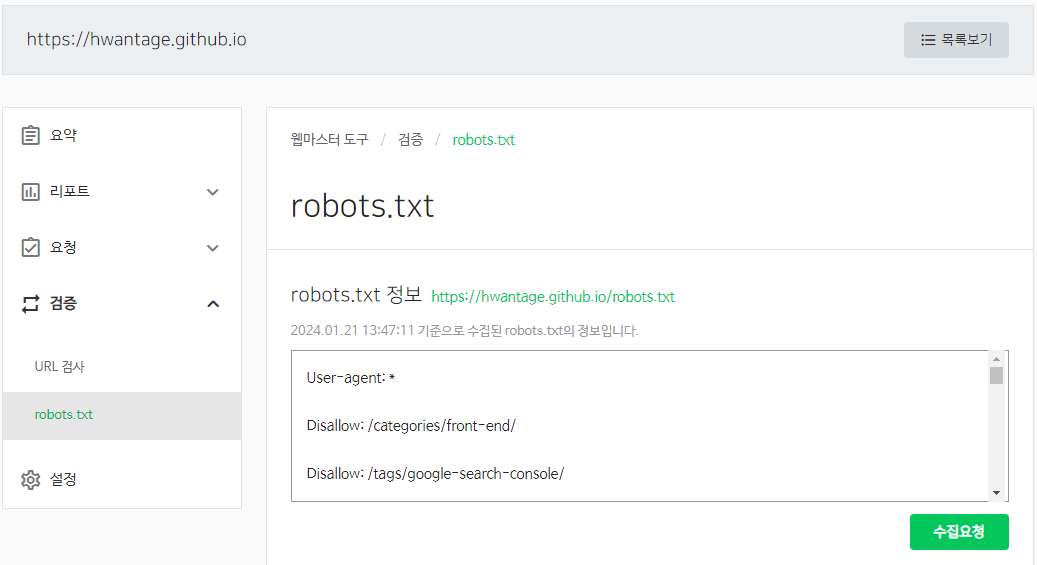The width and height of the screenshot is (1037, 565).
Task: Expand the 리포트 menu chevron
Action: (212, 192)
